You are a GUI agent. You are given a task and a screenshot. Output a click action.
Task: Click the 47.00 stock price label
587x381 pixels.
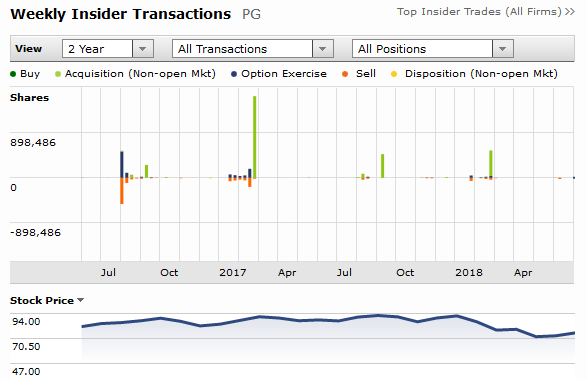26,372
